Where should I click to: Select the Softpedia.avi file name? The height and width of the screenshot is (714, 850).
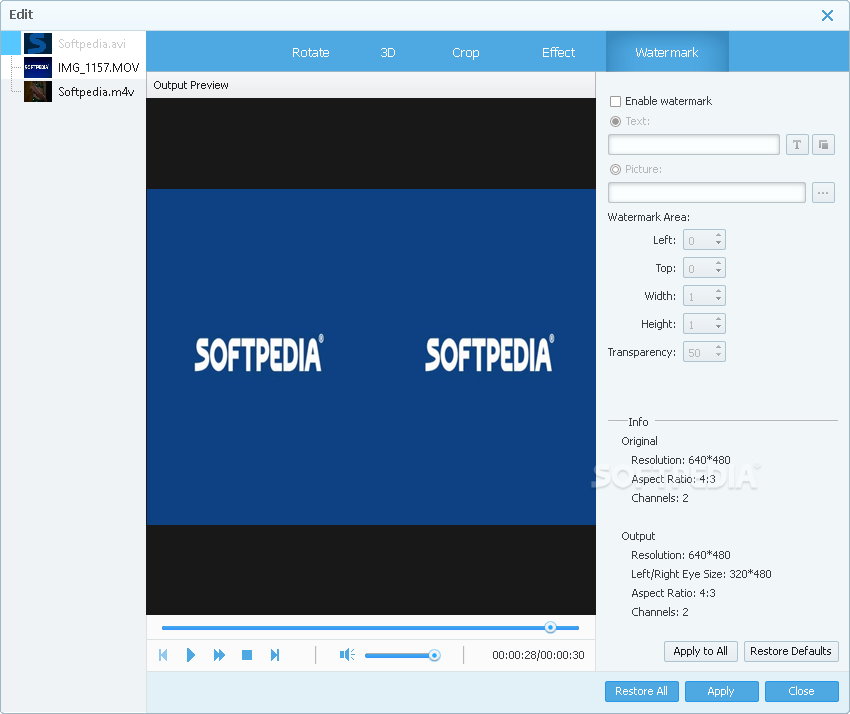tap(92, 44)
